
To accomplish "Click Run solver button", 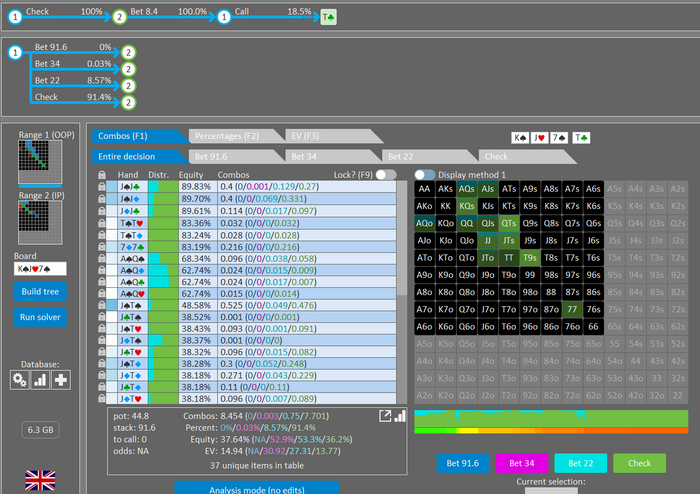I will 40,317.
